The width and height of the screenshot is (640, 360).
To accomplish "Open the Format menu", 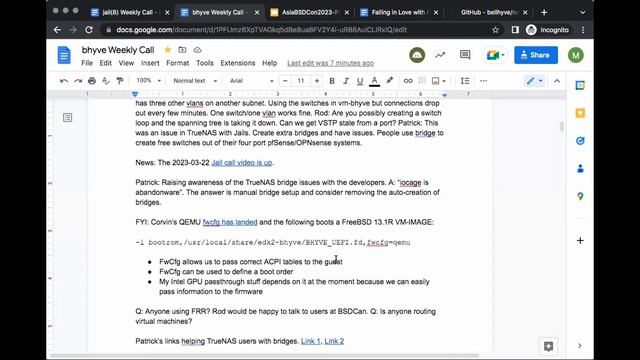I will (178, 63).
